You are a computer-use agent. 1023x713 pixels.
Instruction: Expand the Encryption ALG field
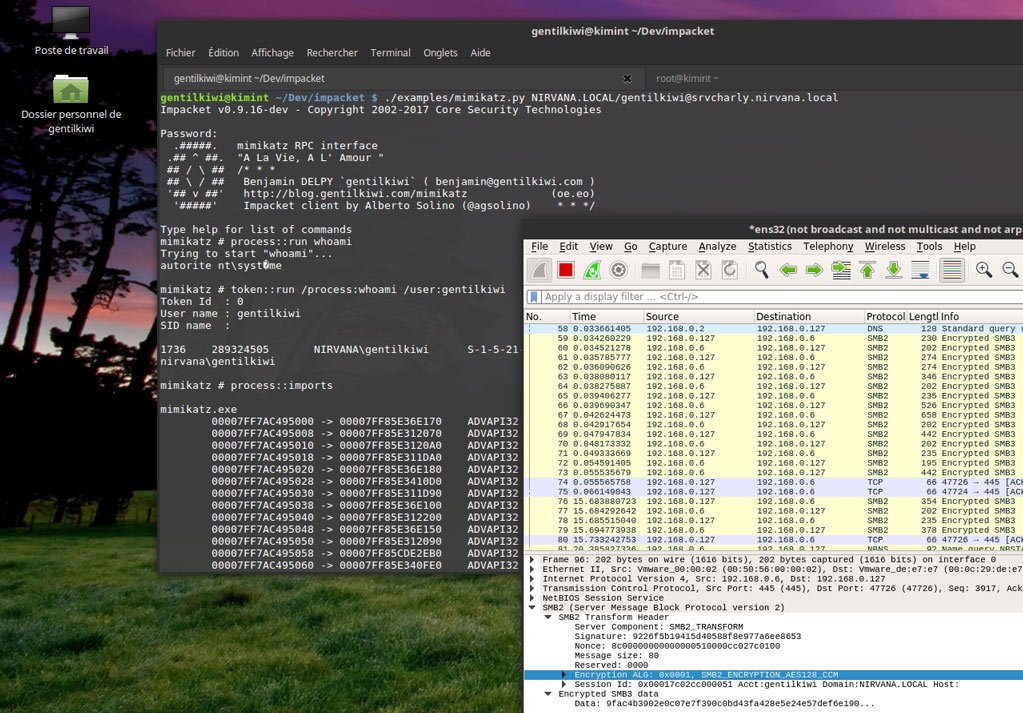pyautogui.click(x=564, y=675)
